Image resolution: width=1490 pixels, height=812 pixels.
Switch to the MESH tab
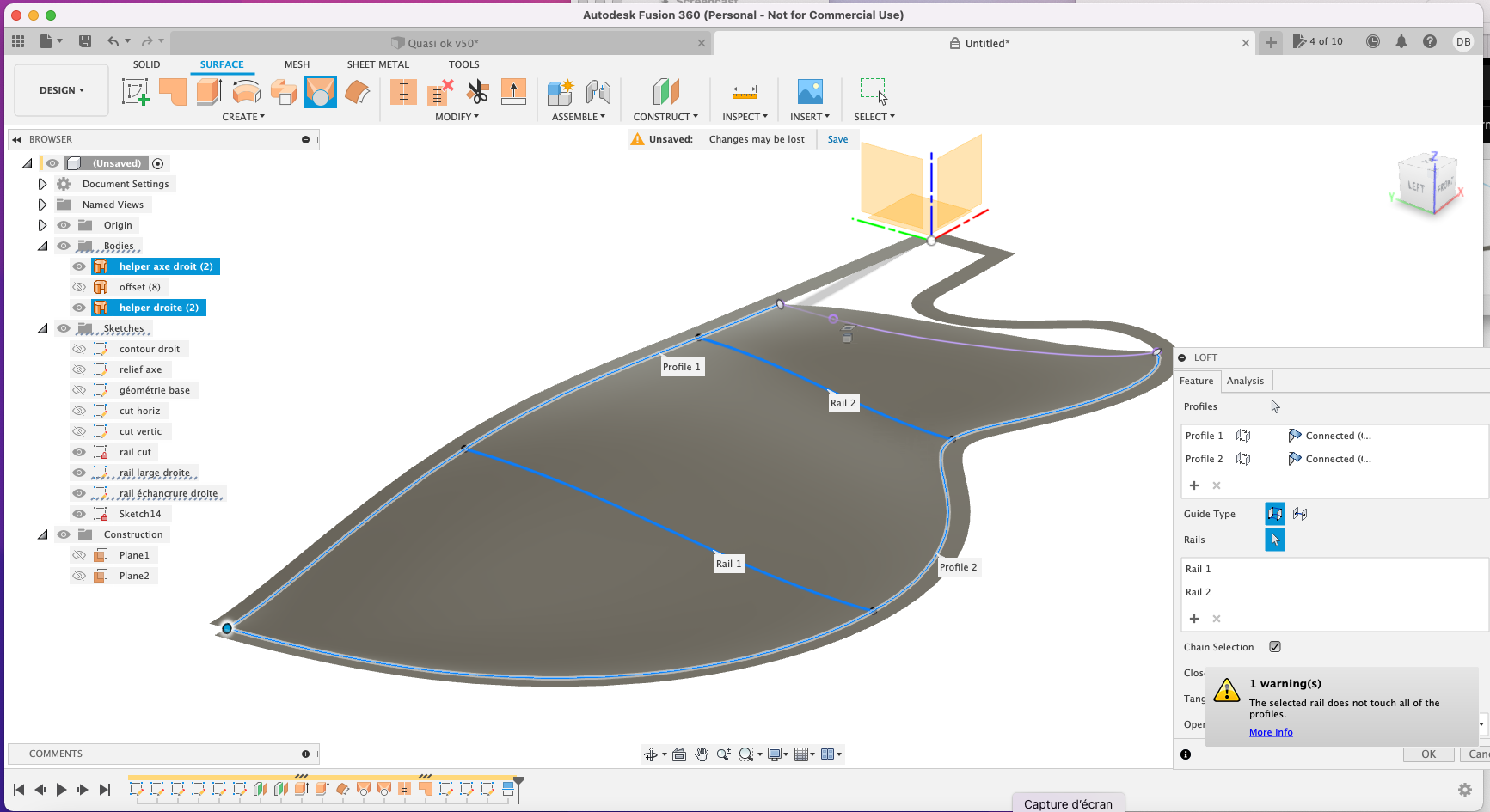[297, 64]
